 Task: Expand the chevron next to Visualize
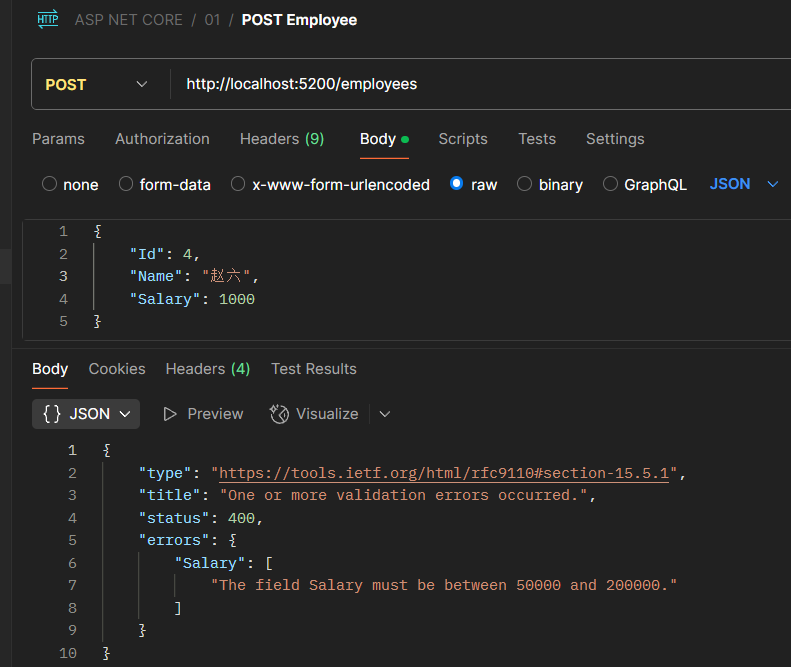pos(385,414)
